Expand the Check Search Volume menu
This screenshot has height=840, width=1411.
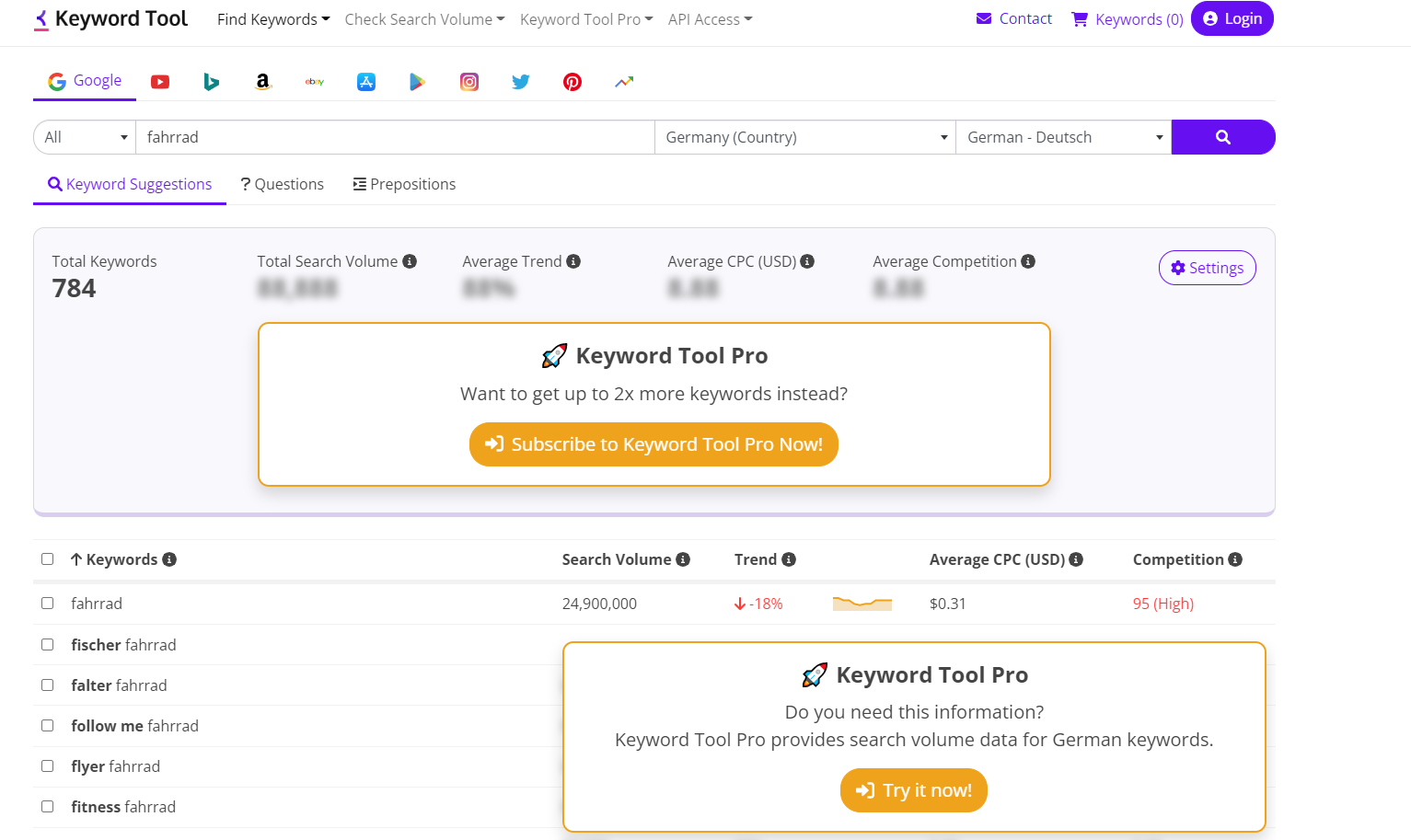pyautogui.click(x=424, y=19)
